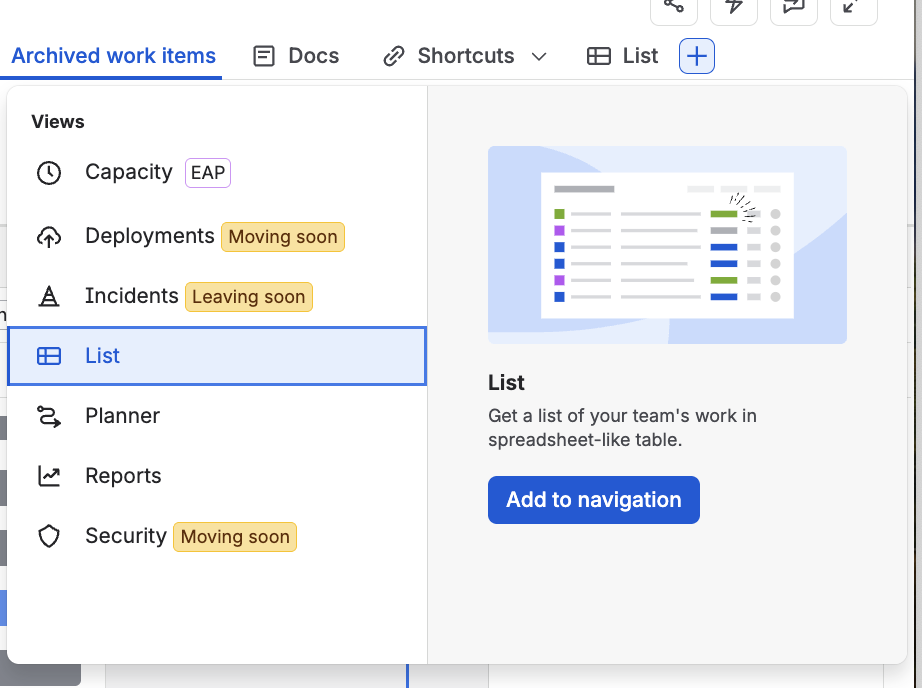Screen dimensions: 922x688
Task: Open automation via the lightning bolt icon
Action: (734, 8)
